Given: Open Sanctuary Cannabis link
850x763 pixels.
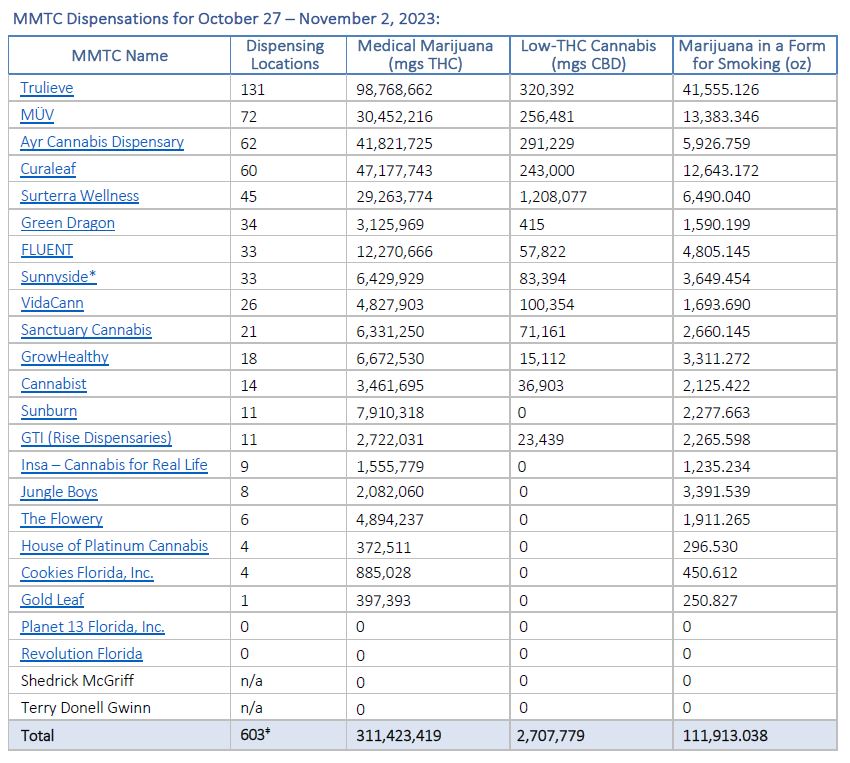Looking at the screenshot, I should (86, 330).
